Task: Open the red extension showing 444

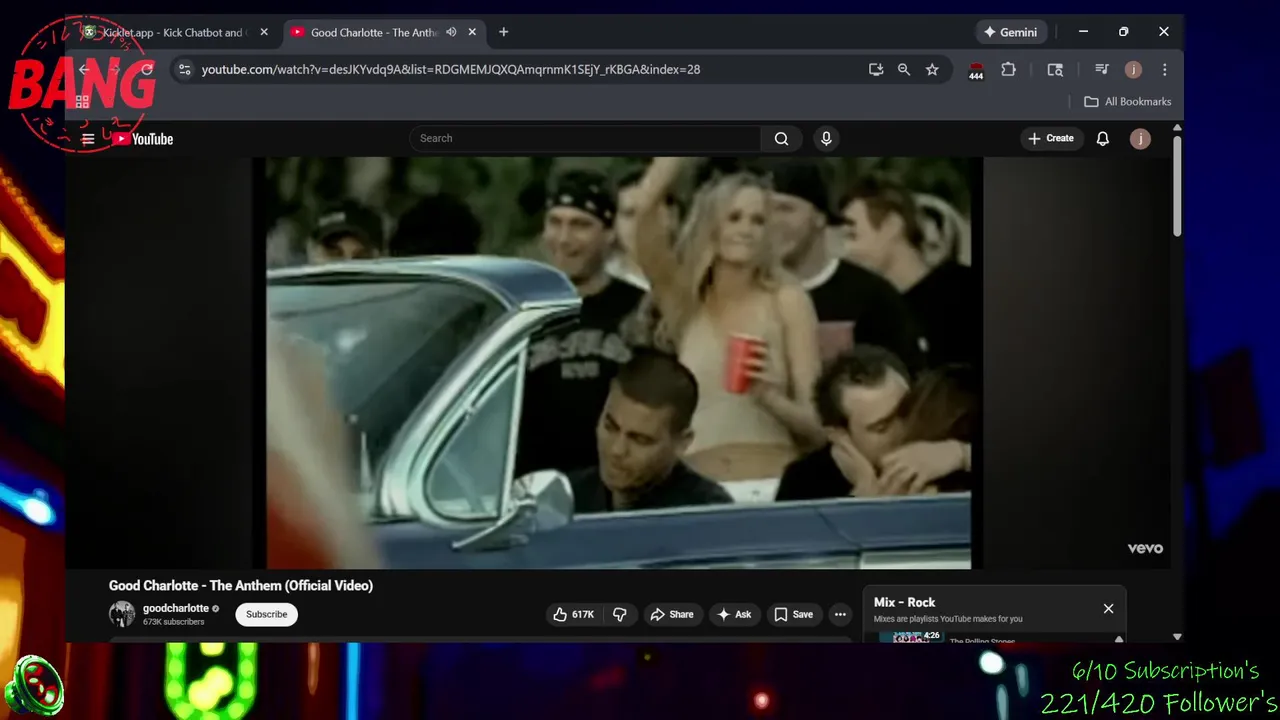Action: [x=976, y=70]
